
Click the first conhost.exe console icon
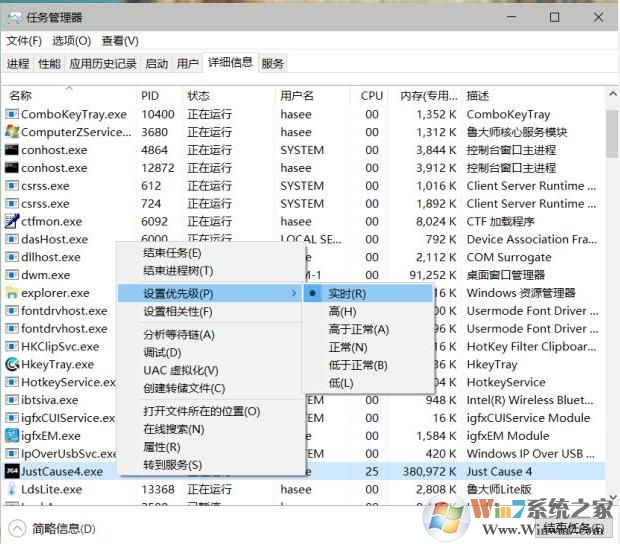click(x=12, y=150)
